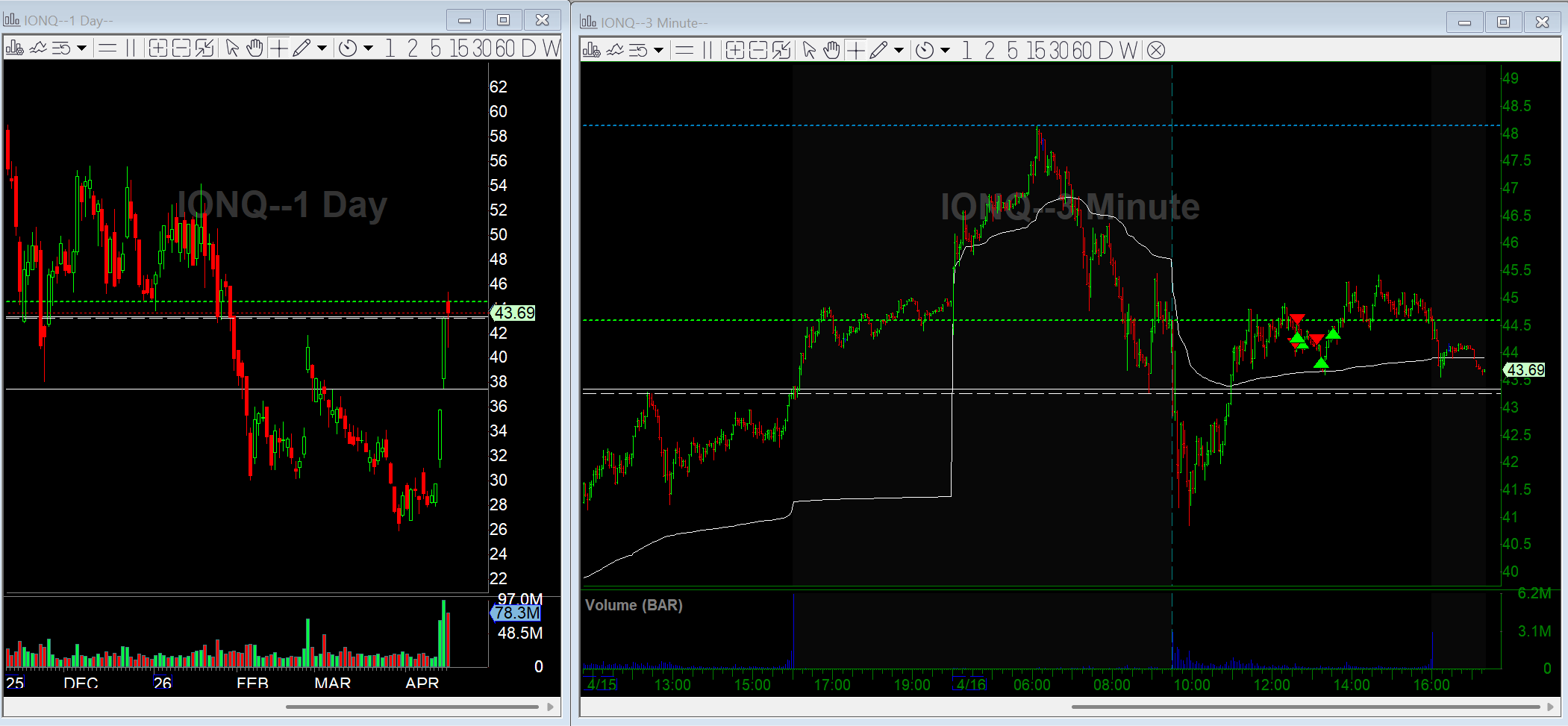The height and width of the screenshot is (726, 1568).
Task: Switch Day window to 2-minute timeframe
Action: [x=413, y=48]
